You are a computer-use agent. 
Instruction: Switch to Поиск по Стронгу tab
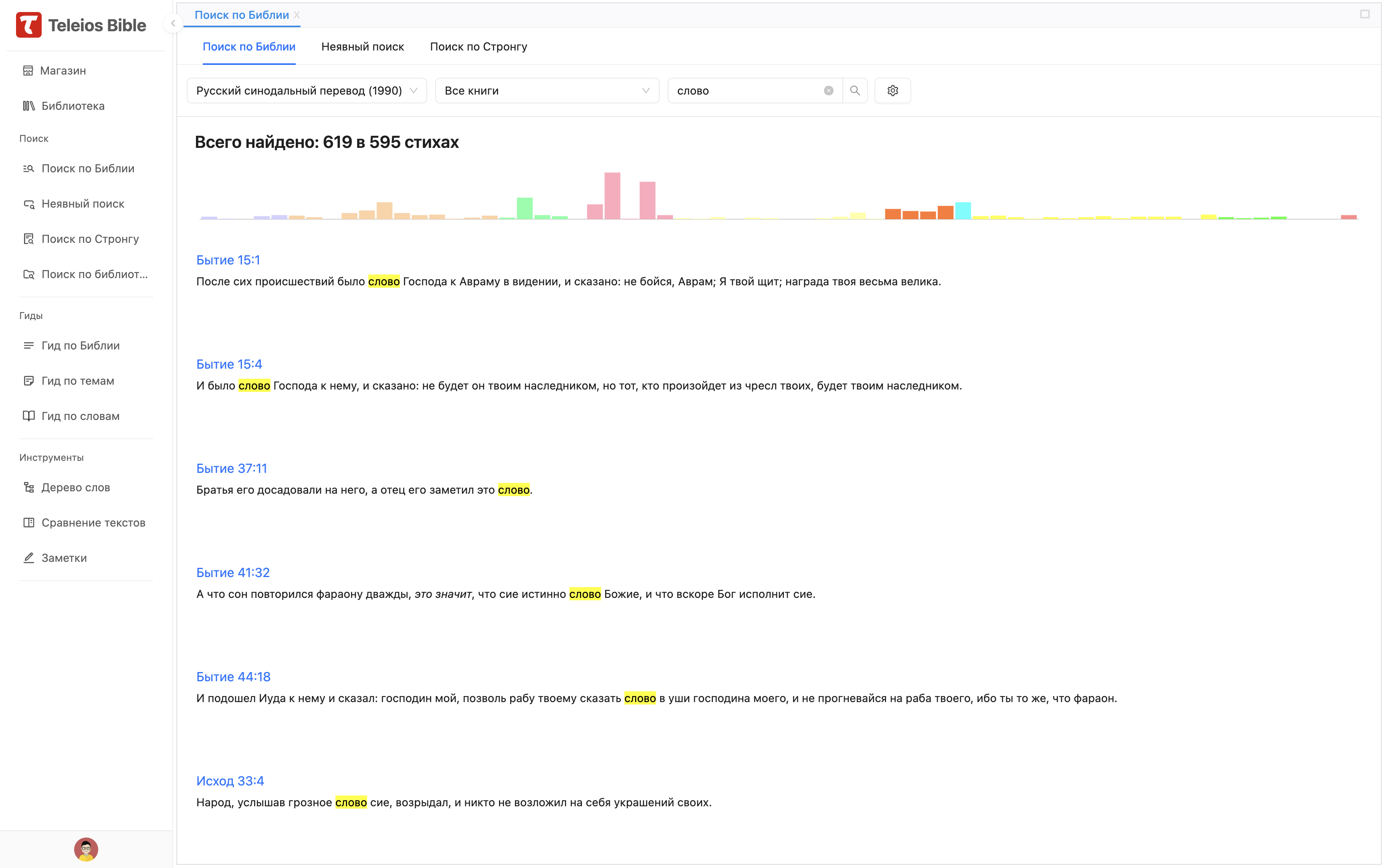pyautogui.click(x=478, y=46)
